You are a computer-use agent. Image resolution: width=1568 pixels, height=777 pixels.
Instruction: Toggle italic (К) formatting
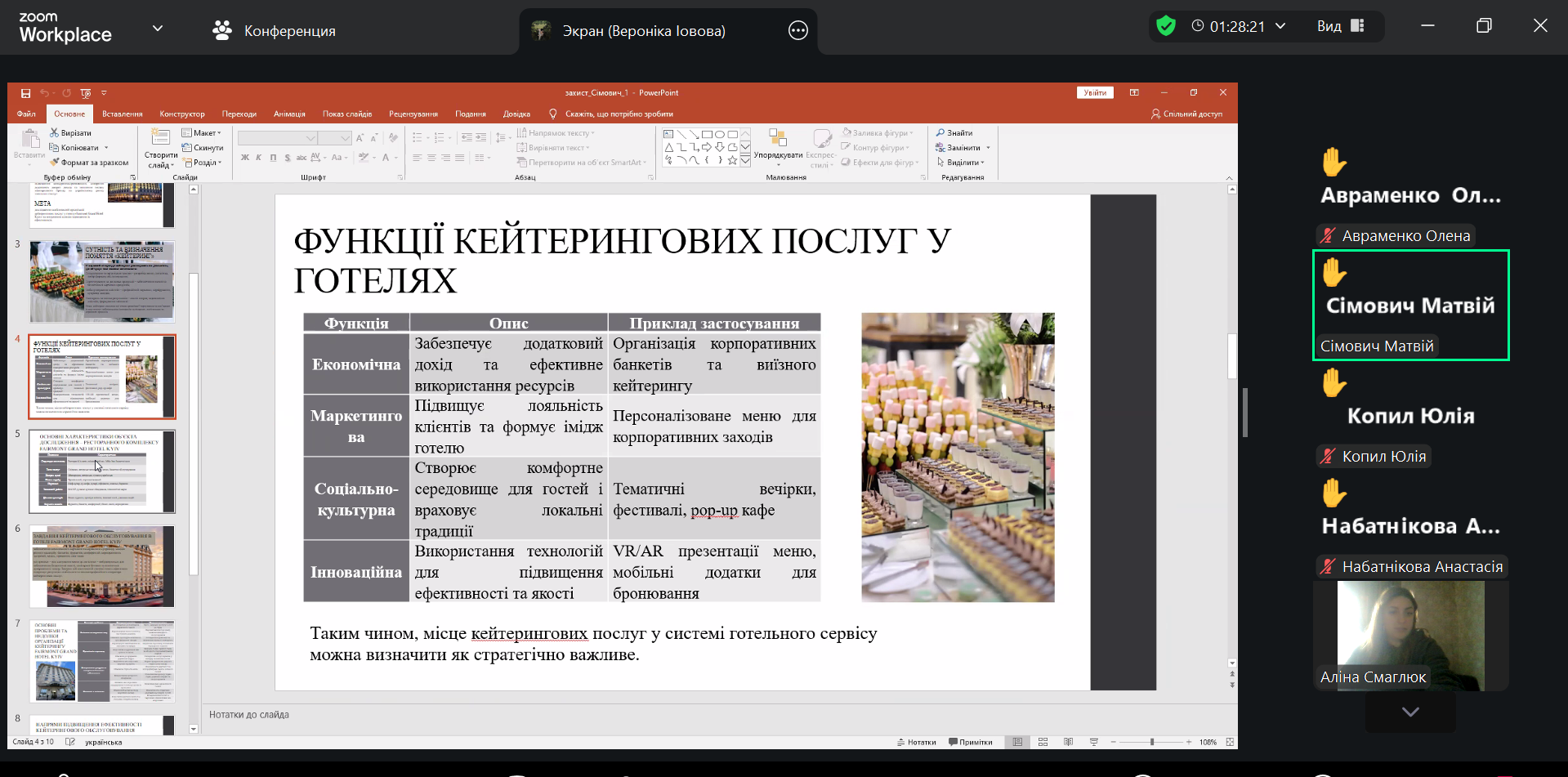pos(258,158)
